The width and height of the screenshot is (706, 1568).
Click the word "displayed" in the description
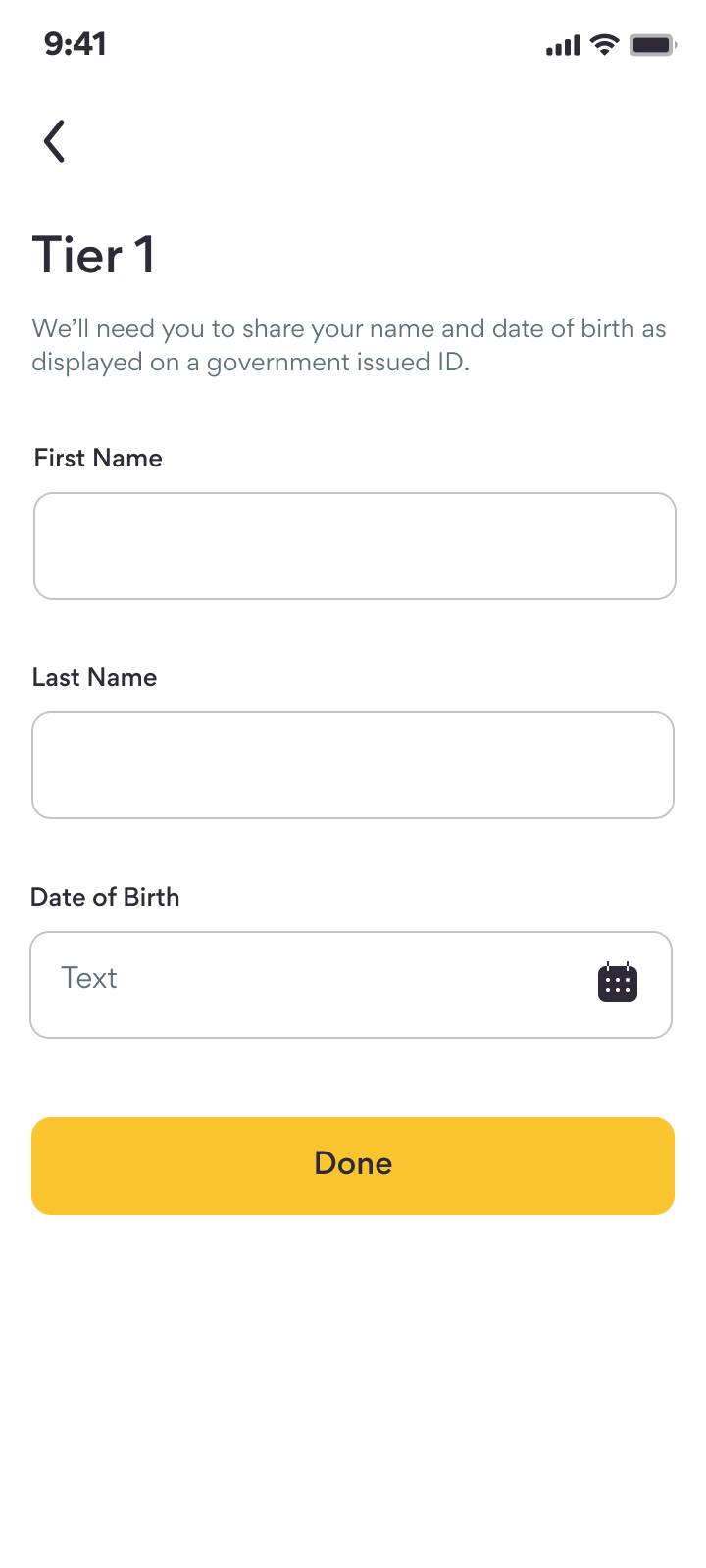tap(86, 362)
